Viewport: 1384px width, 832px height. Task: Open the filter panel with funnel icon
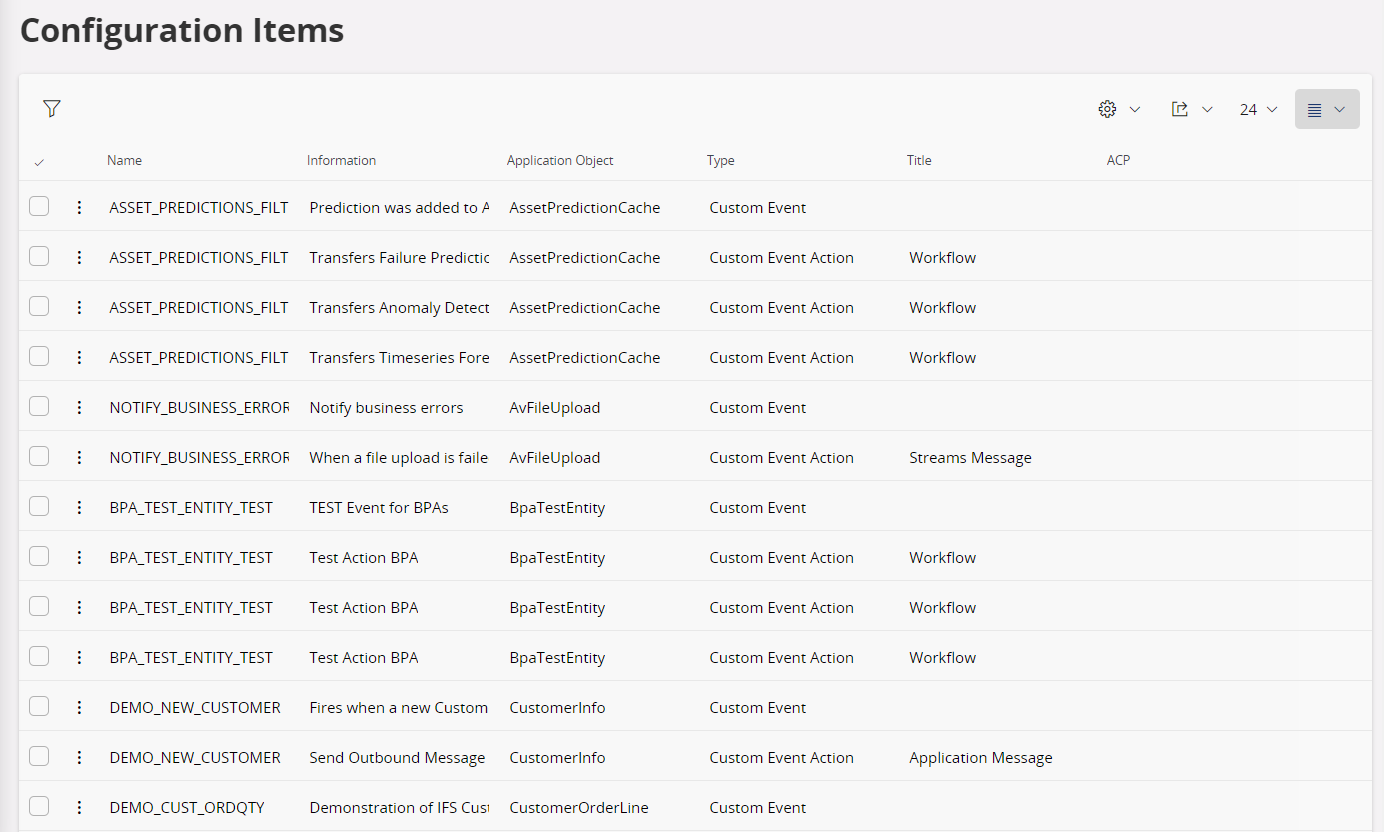pyautogui.click(x=52, y=109)
